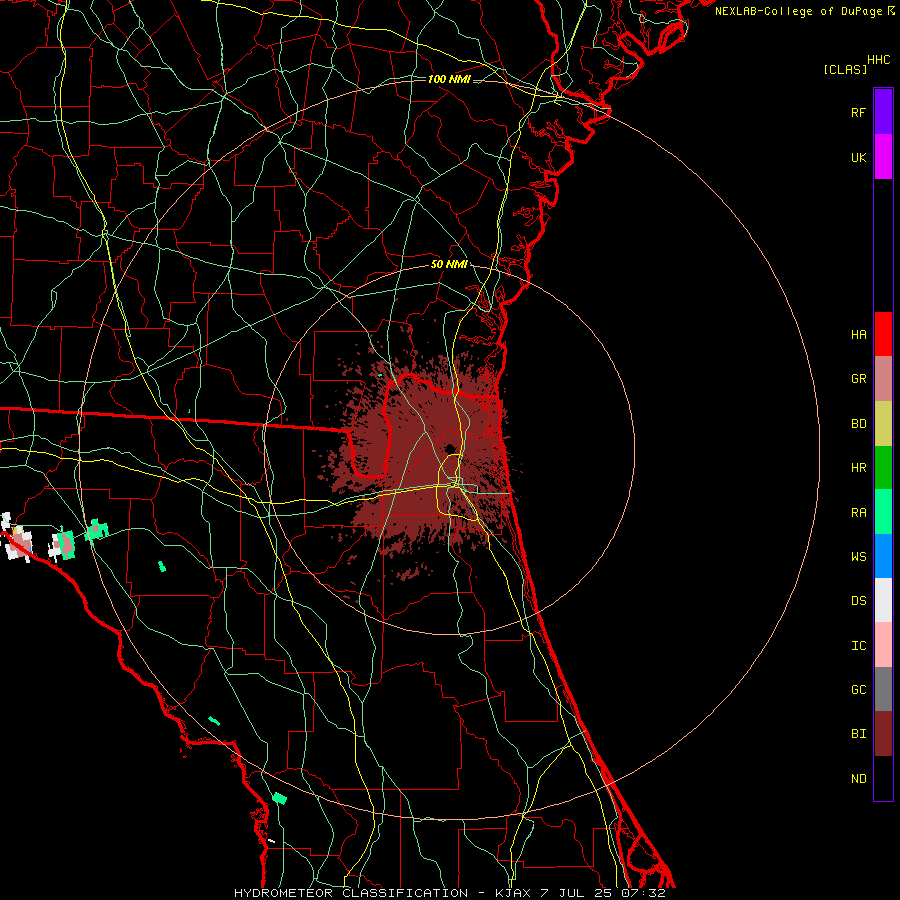Select the yellow BD legend swatch
Image resolution: width=900 pixels, height=900 pixels.
pyautogui.click(x=883, y=424)
